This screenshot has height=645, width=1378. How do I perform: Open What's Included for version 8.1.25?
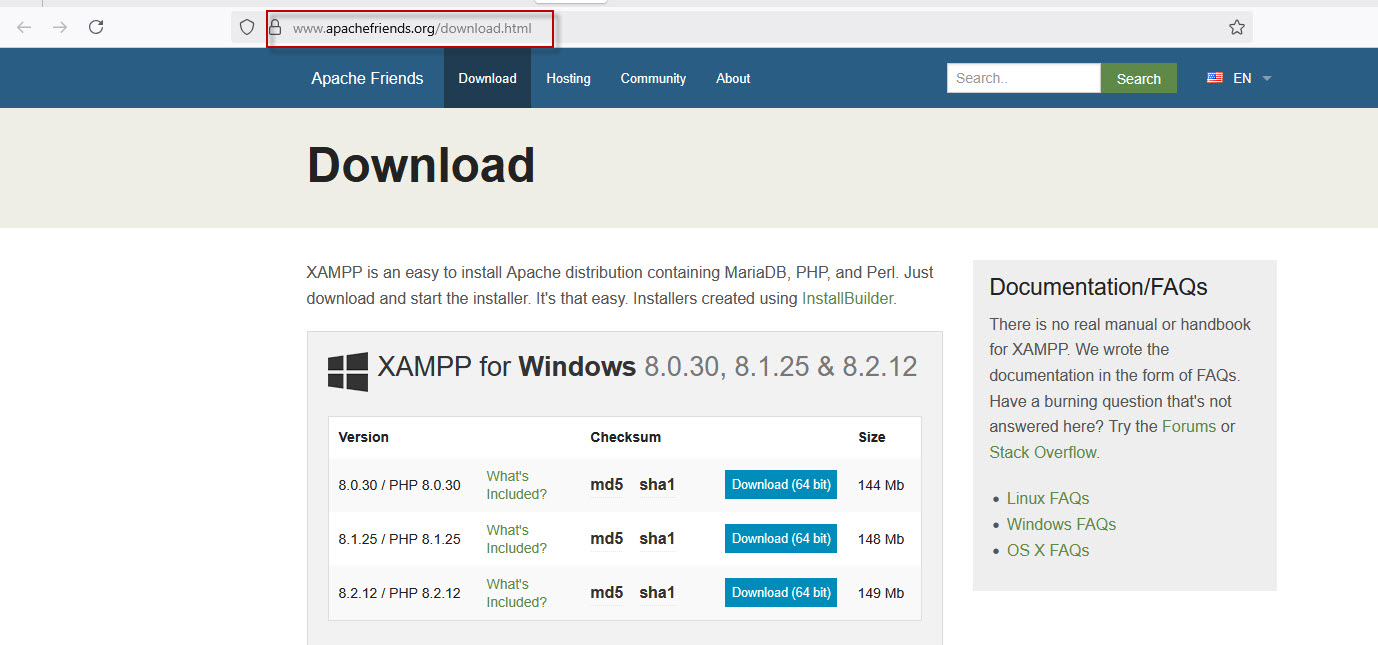coord(517,539)
